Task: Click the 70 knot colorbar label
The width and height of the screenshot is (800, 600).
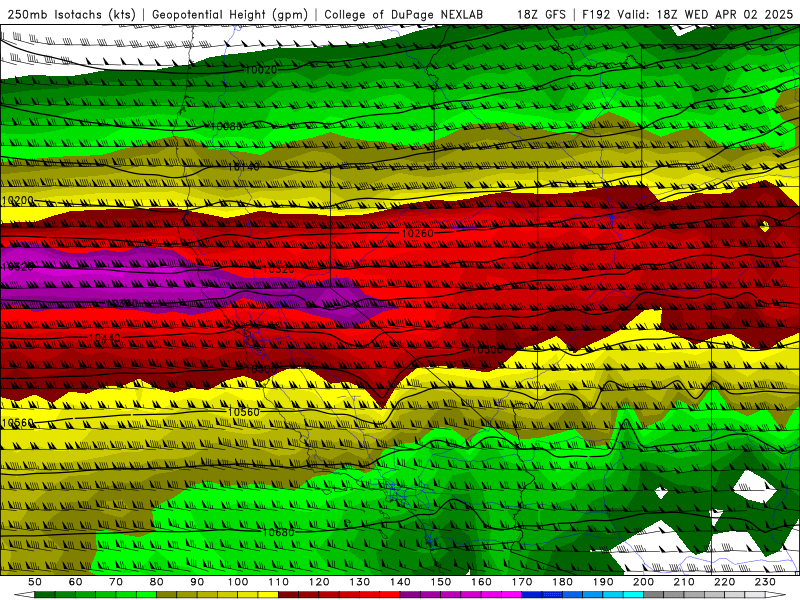Action: 116,582
